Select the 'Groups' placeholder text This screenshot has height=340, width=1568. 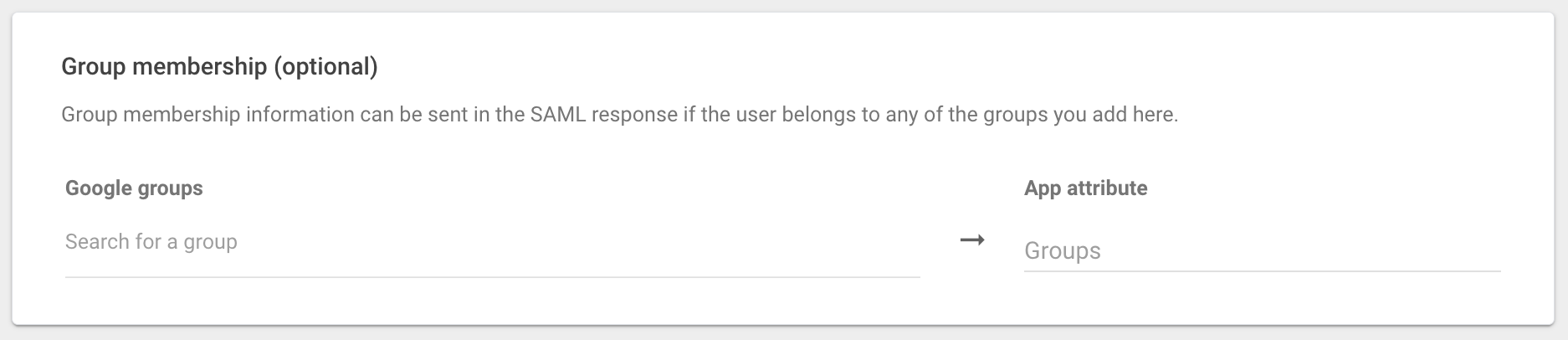tap(1062, 251)
